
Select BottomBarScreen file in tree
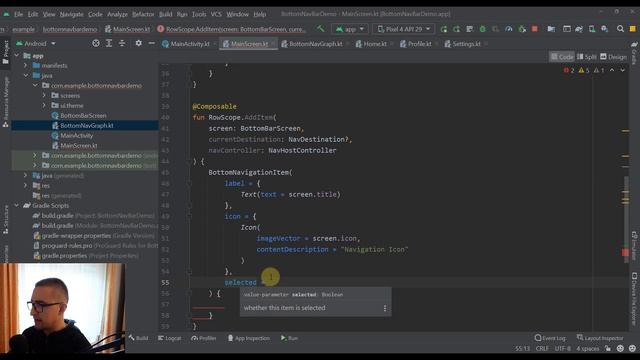pyautogui.click(x=83, y=116)
